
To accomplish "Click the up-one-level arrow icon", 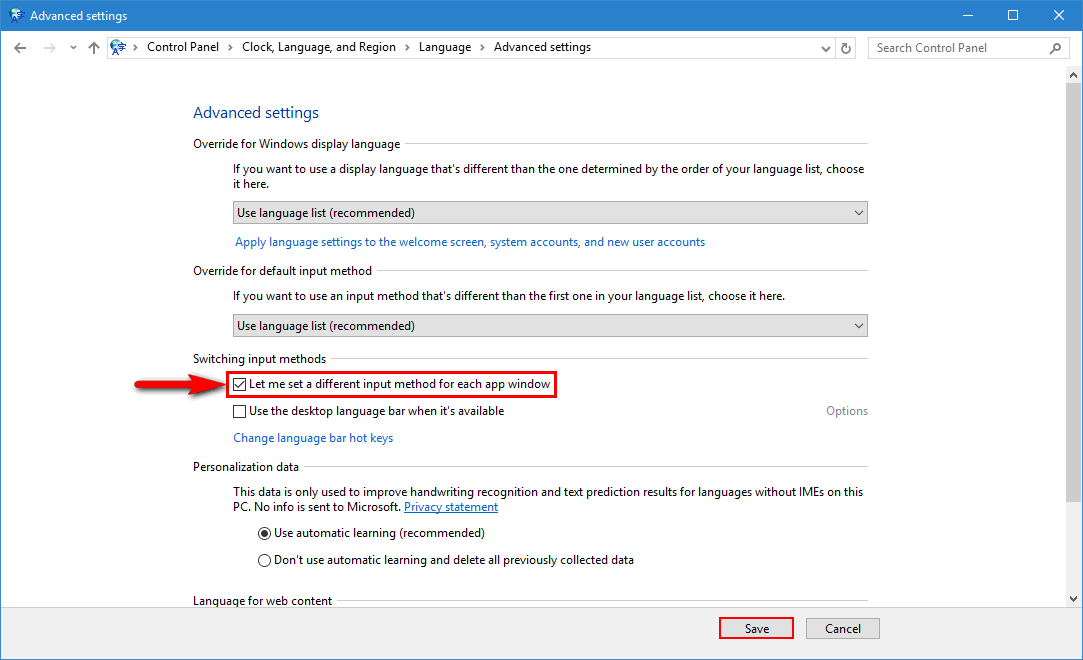I will click(93, 47).
